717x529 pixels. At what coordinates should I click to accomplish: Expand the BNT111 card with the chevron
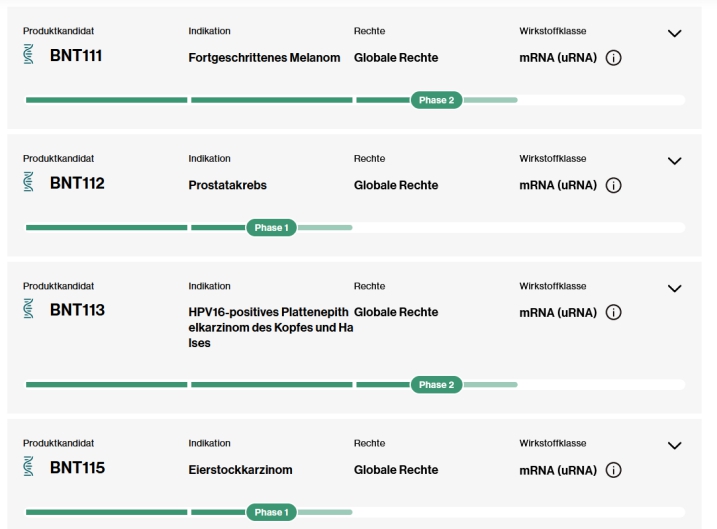tap(674, 34)
